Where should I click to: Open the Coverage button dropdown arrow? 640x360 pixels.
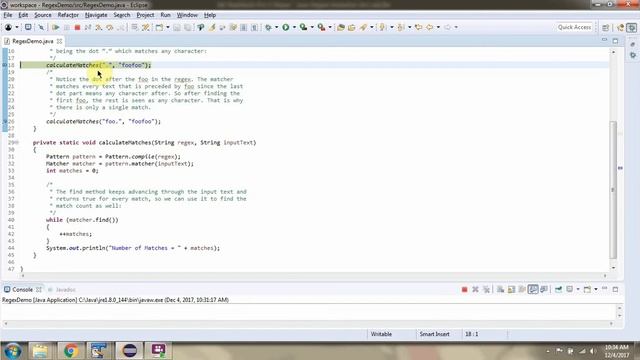click(312, 27)
